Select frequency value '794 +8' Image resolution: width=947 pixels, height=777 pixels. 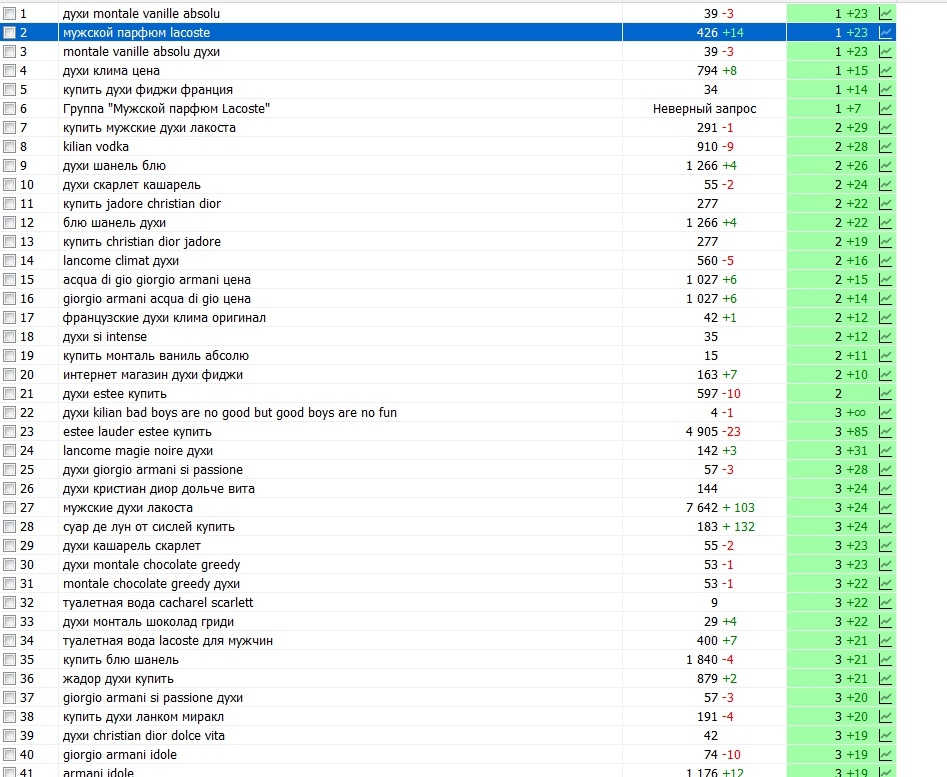pyautogui.click(x=716, y=71)
